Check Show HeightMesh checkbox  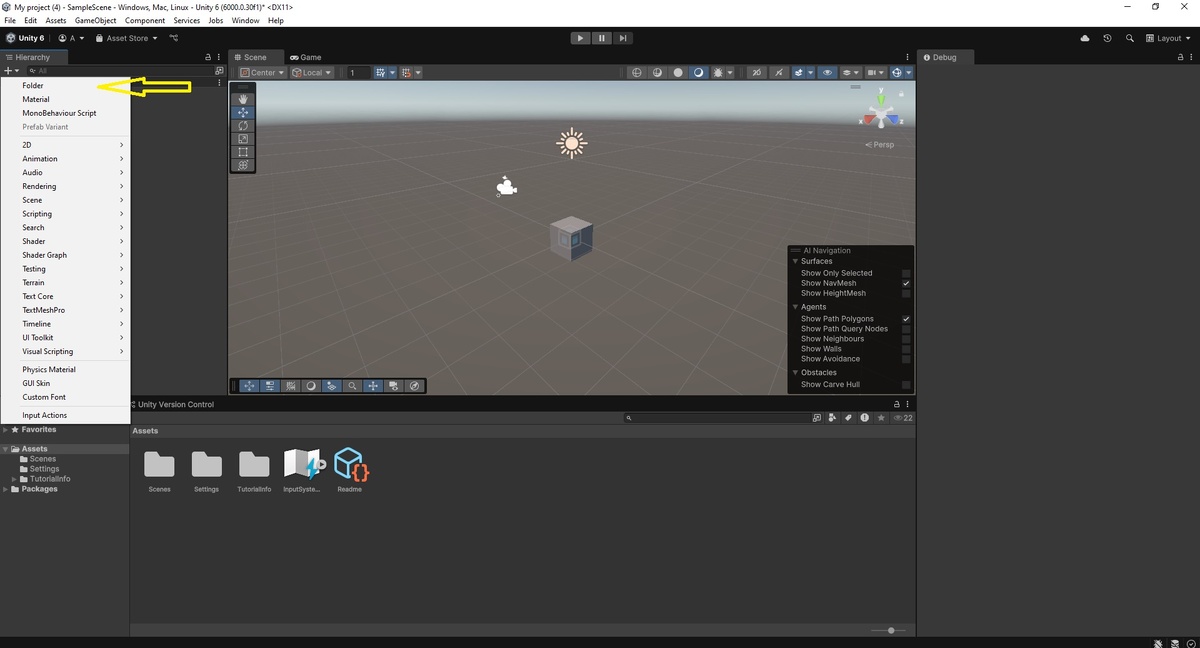[906, 293]
